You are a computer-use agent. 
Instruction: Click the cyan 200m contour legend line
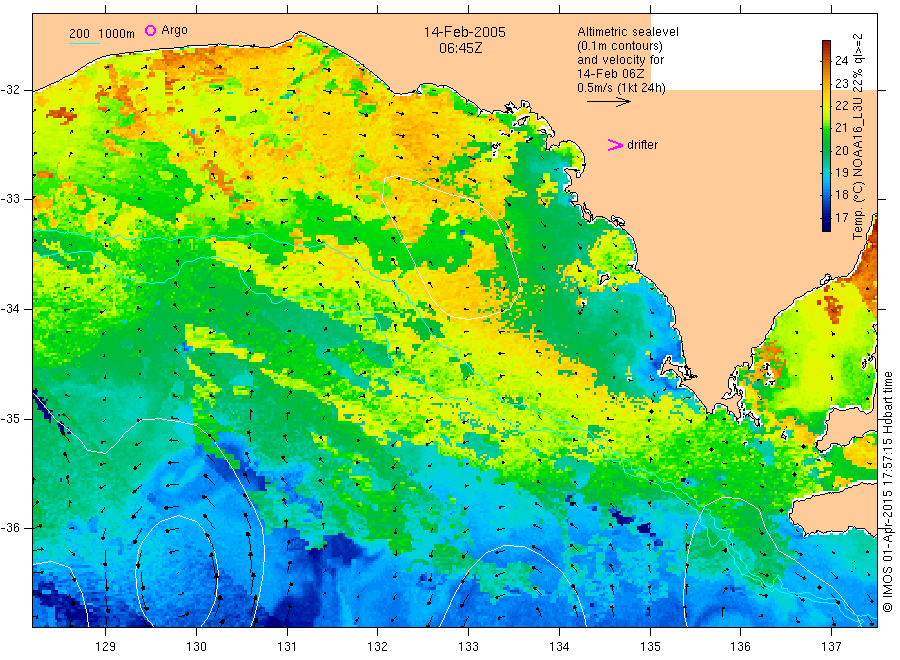click(x=84, y=42)
